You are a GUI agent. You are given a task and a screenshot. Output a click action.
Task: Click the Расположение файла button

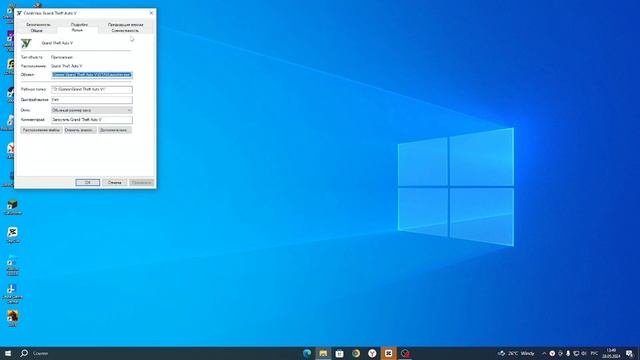pyautogui.click(x=41, y=130)
